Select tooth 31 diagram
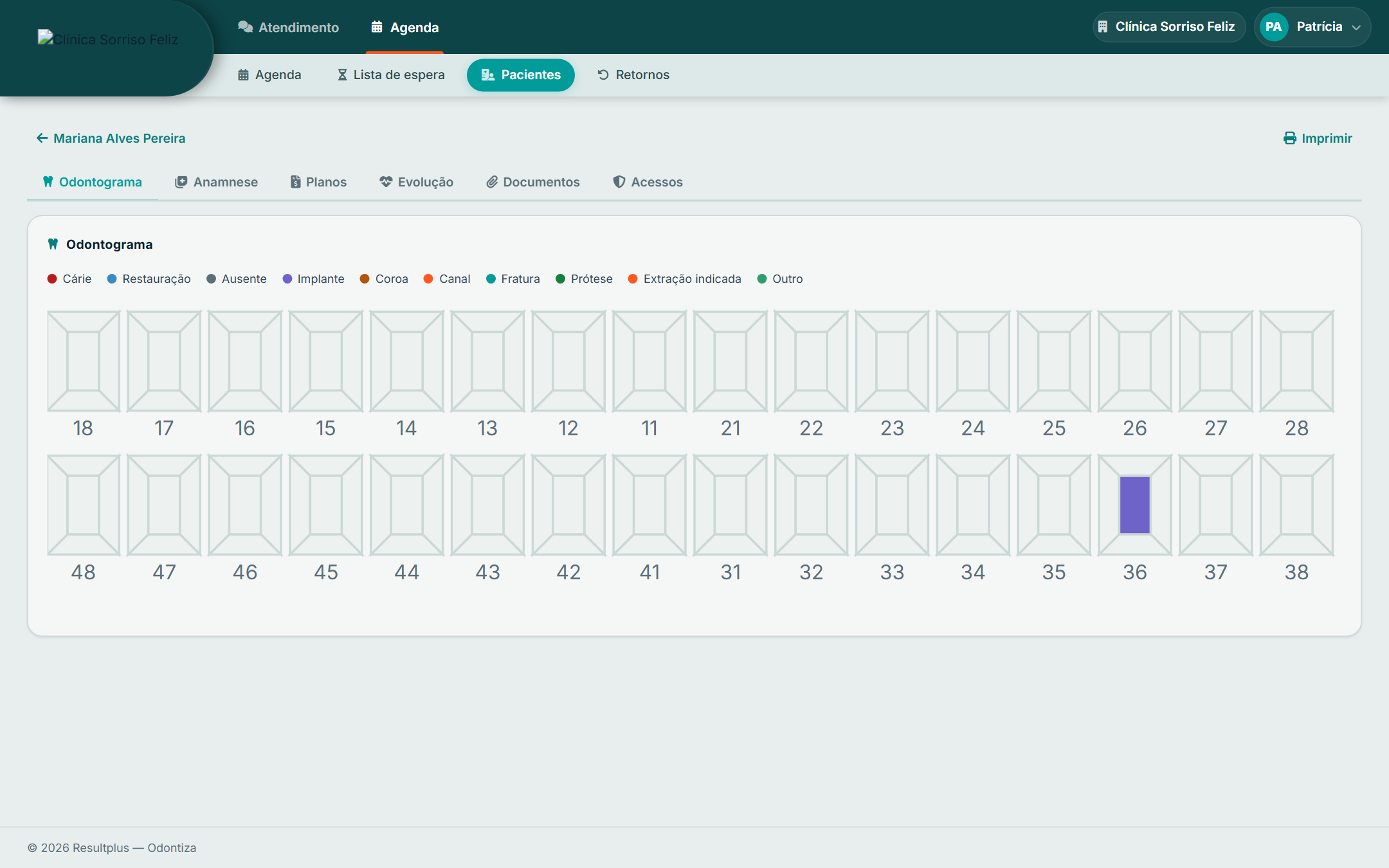 coord(731,505)
